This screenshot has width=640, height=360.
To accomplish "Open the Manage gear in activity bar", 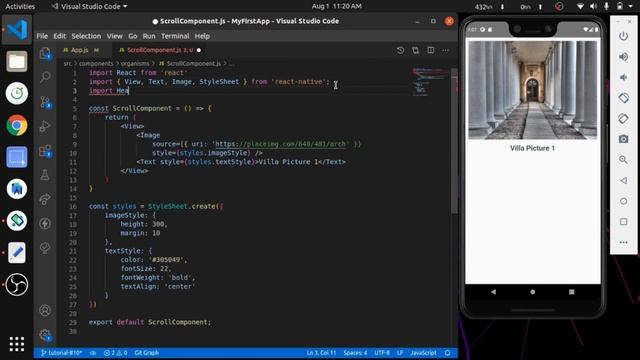I will [45, 335].
